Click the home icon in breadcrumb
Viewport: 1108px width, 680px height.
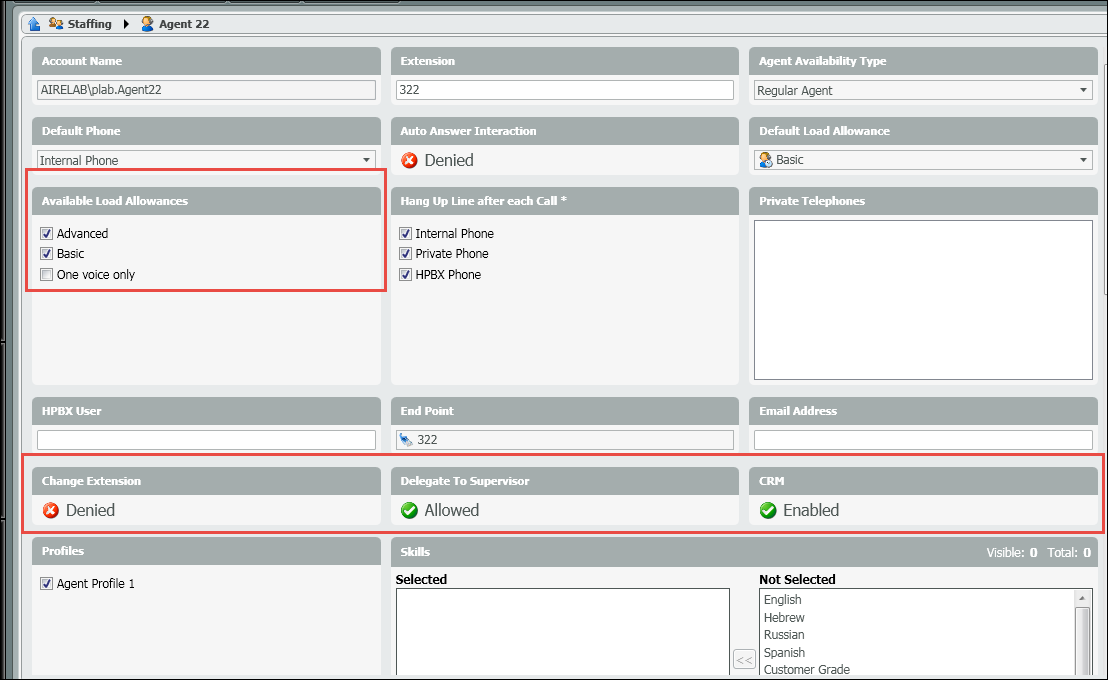tap(34, 24)
